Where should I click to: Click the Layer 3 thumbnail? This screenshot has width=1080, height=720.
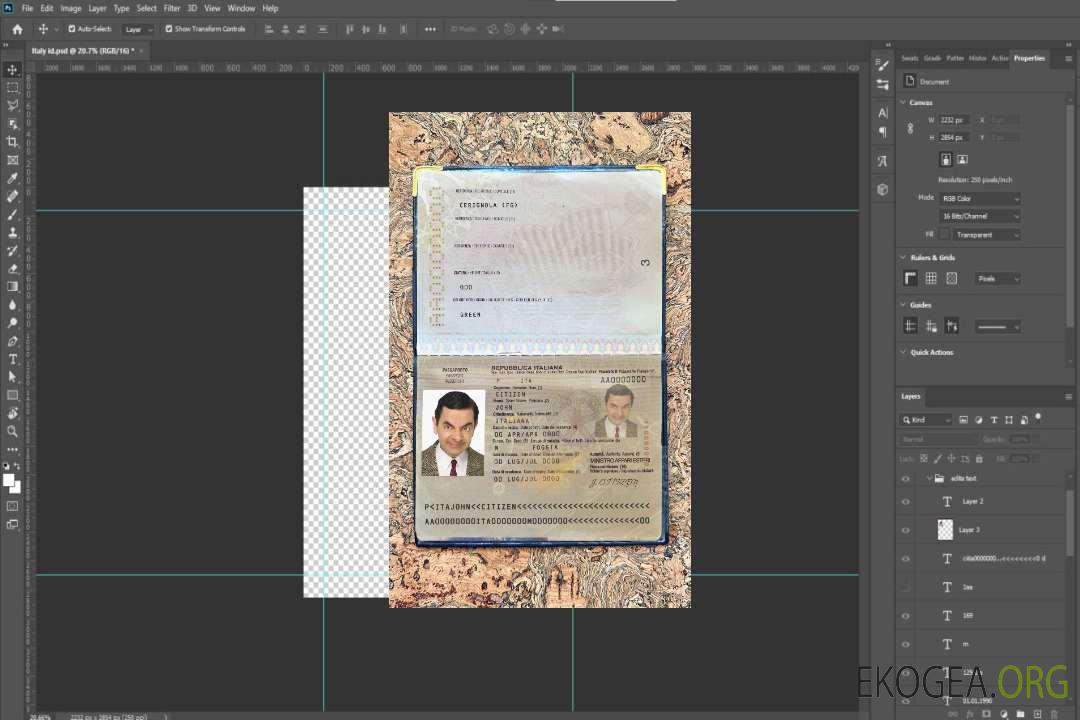click(945, 530)
